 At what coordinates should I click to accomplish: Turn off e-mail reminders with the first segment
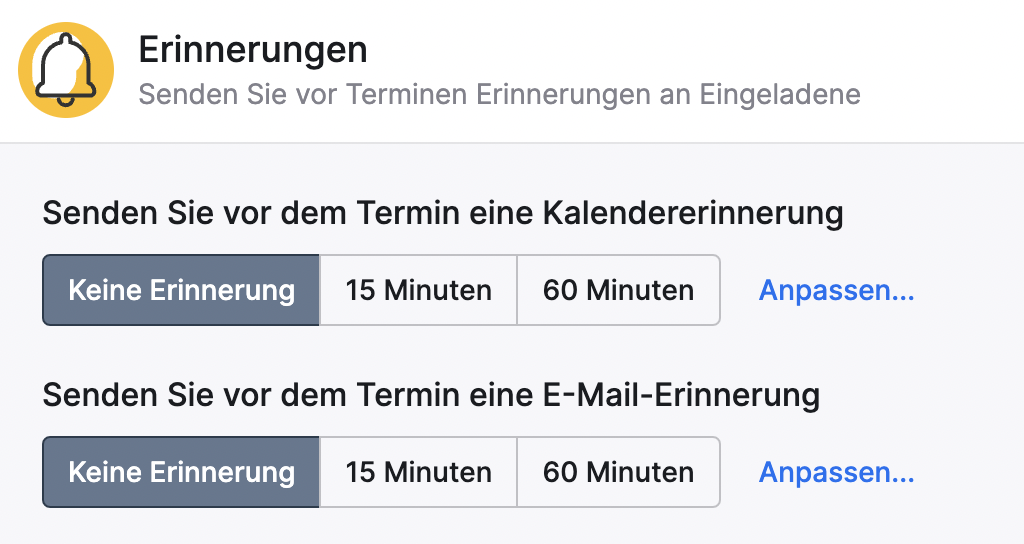[181, 472]
